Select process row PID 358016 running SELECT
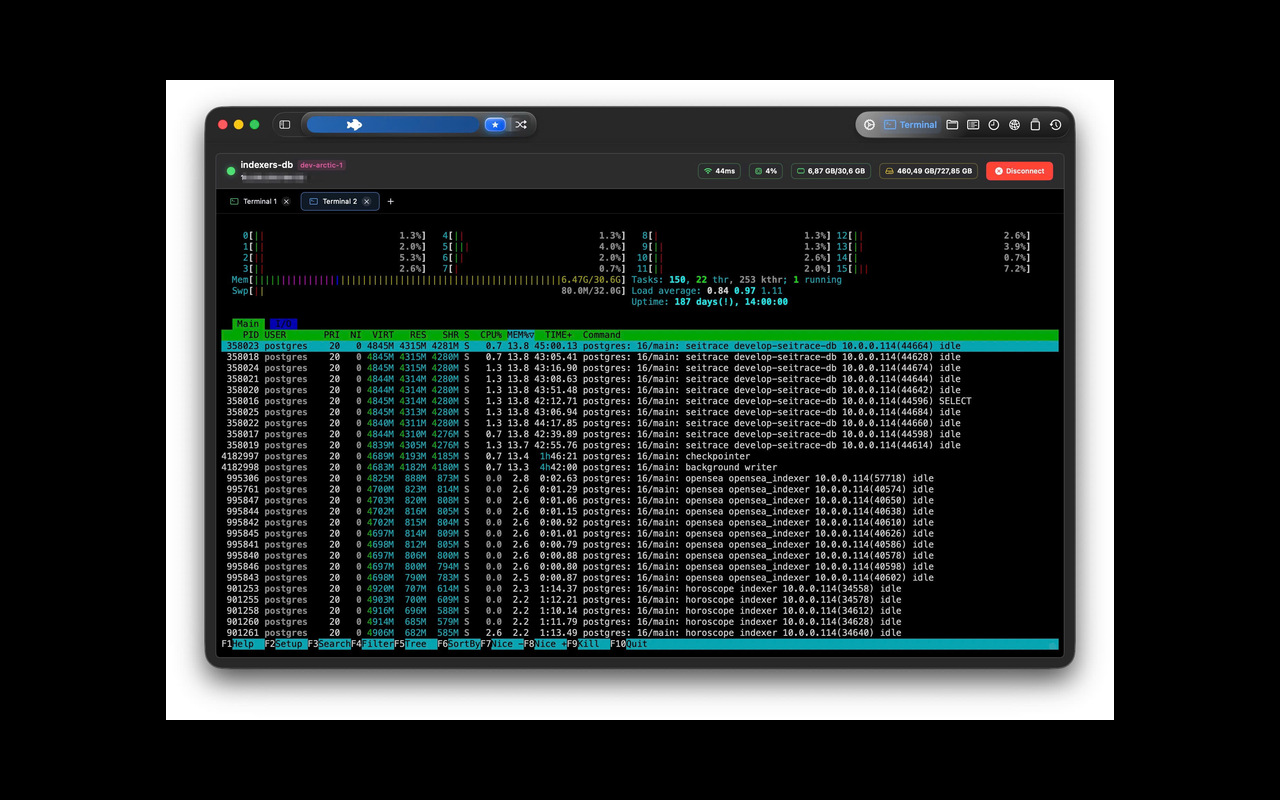This screenshot has height=800, width=1280. (640, 401)
